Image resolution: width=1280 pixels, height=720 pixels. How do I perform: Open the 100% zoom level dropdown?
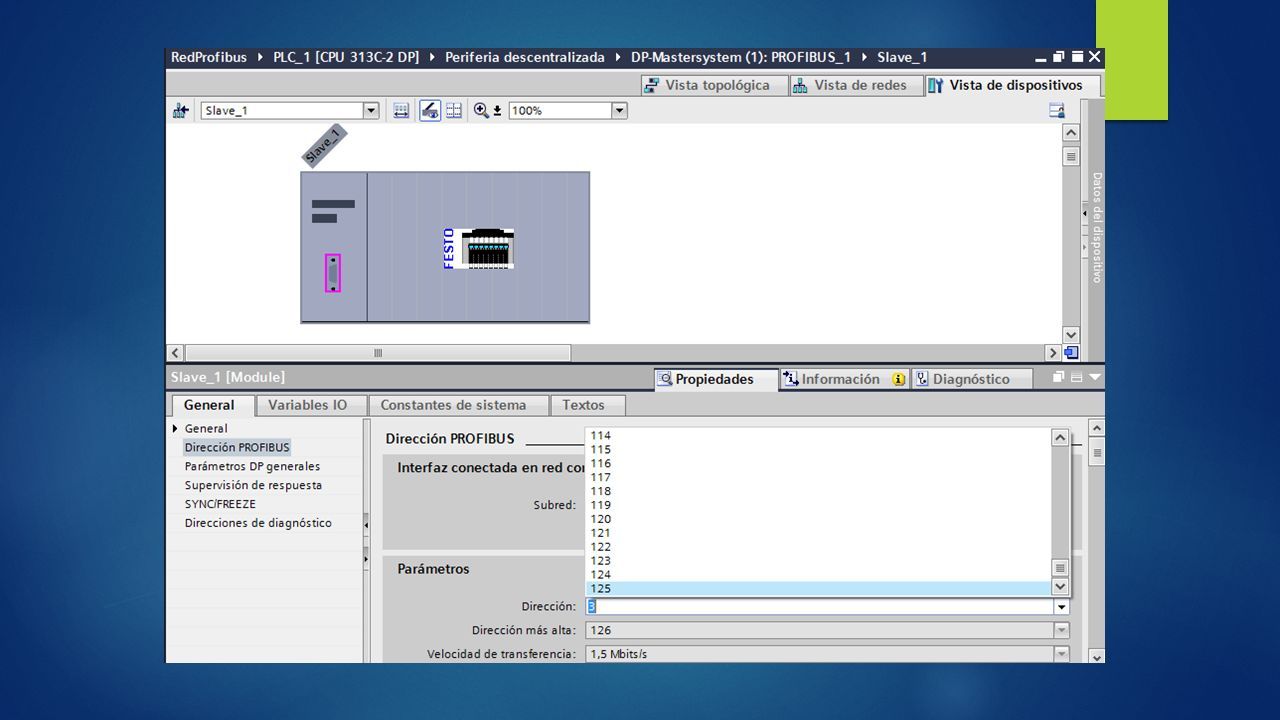619,111
